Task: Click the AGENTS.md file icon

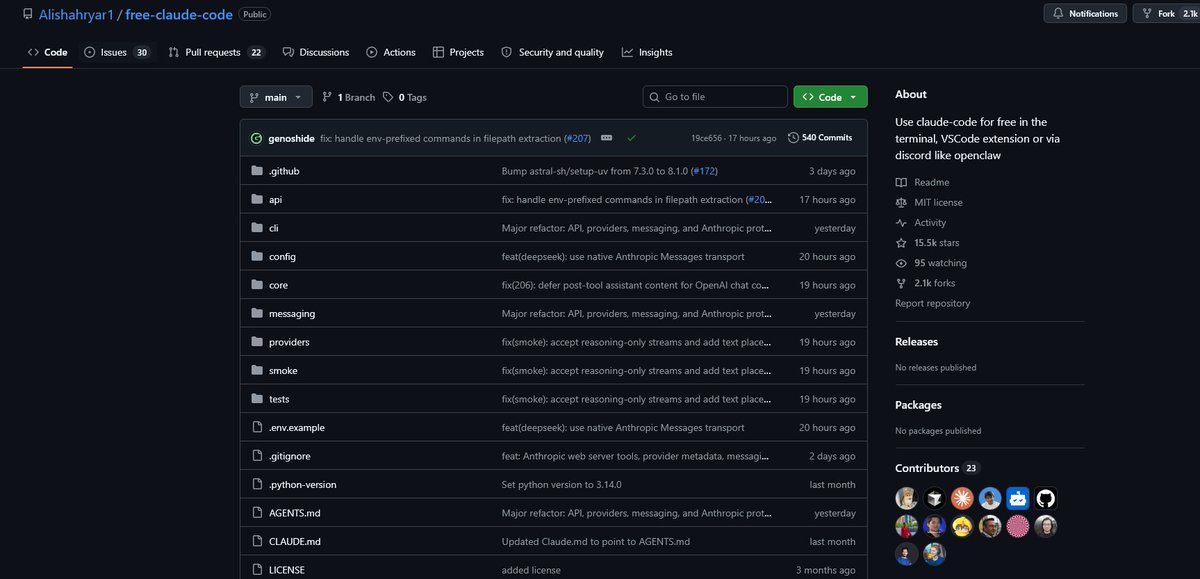Action: (257, 513)
